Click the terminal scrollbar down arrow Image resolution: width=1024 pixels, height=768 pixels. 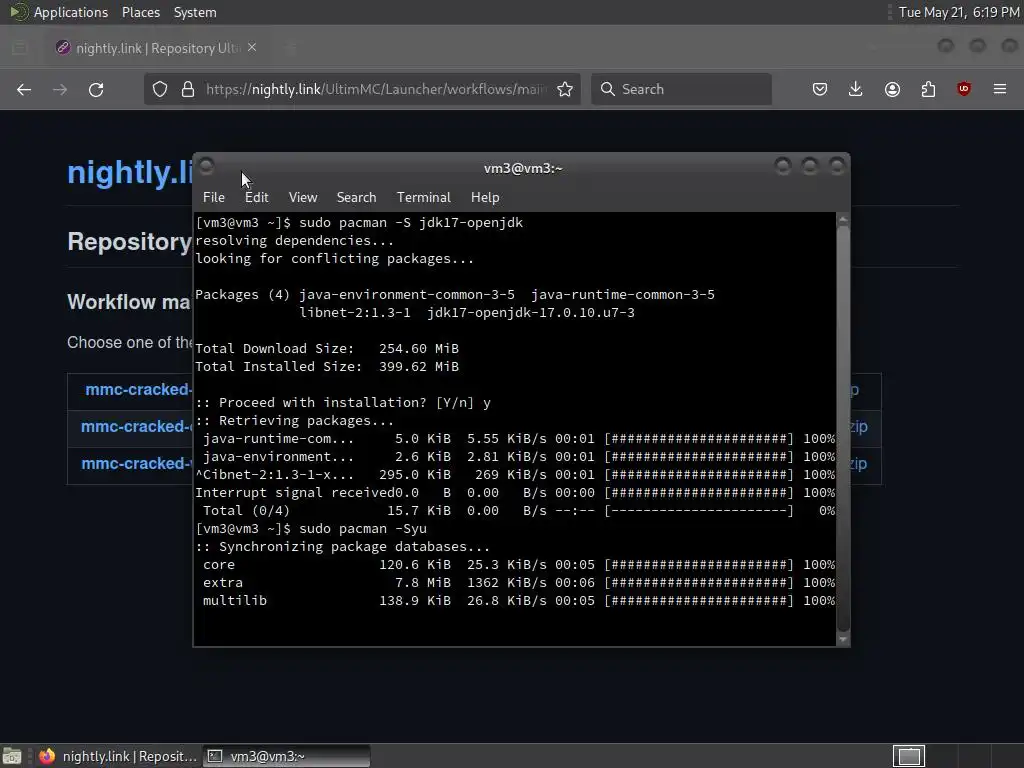[842, 639]
